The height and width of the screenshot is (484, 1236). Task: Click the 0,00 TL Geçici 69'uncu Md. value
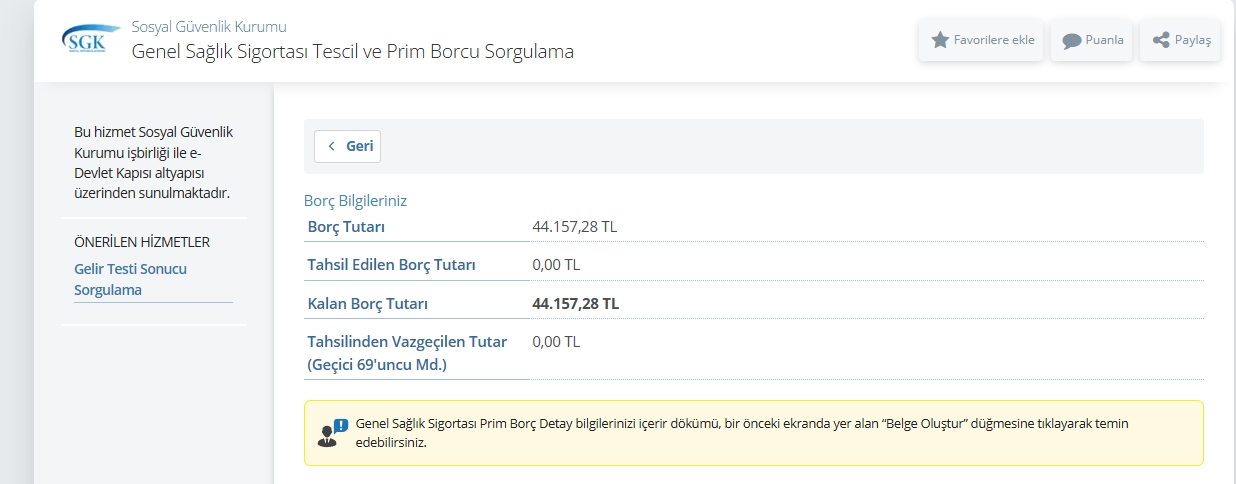point(556,341)
